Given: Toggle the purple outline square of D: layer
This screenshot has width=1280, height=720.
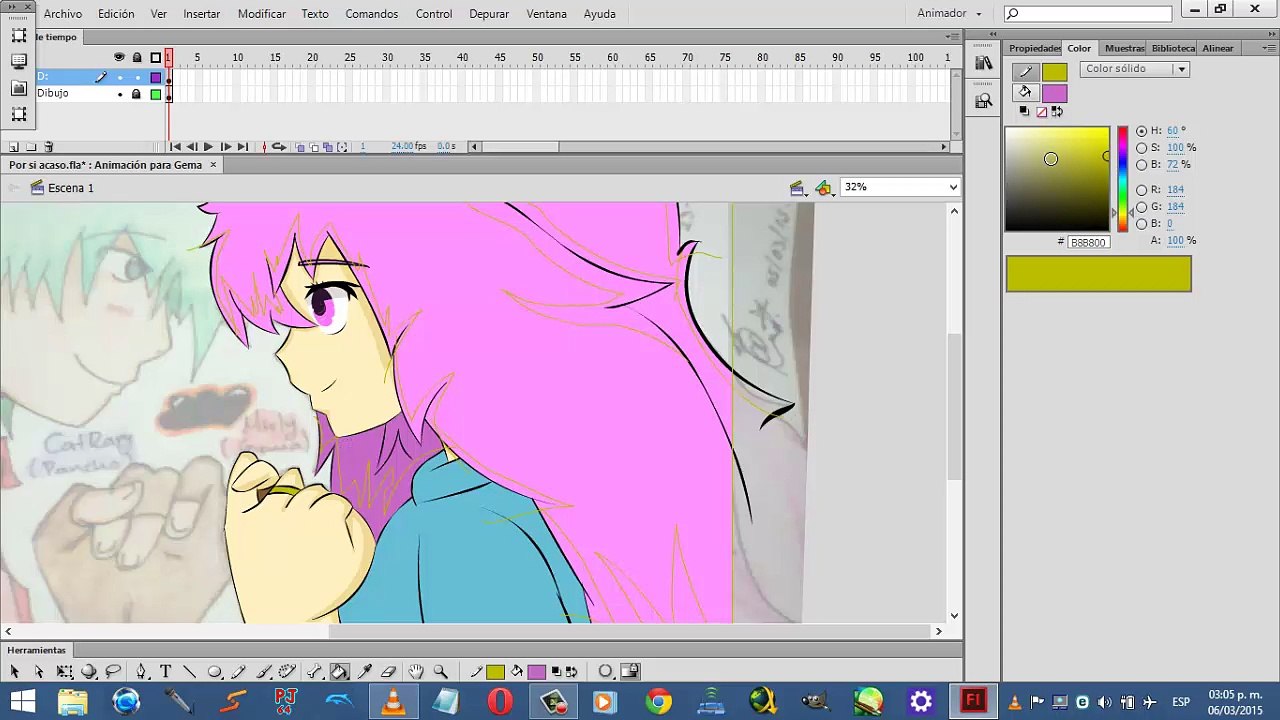Looking at the screenshot, I should 155,77.
